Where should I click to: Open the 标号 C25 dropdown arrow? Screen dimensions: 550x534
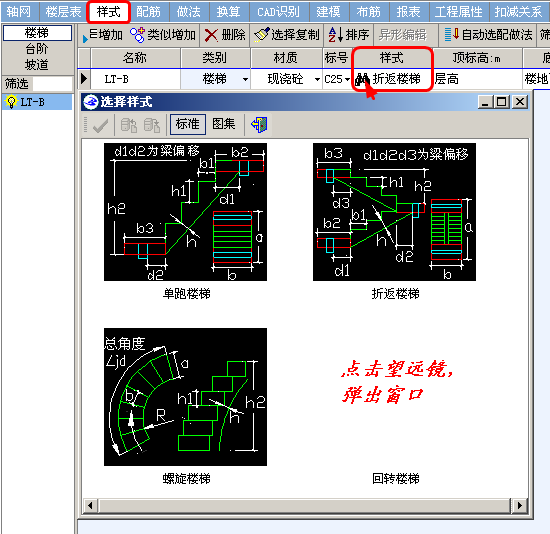coord(347,79)
